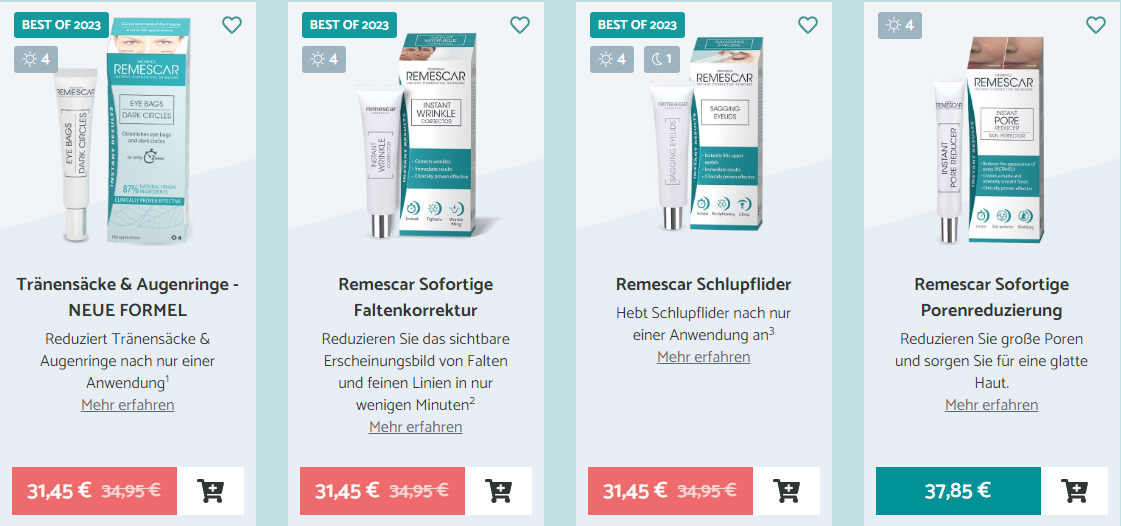Add Tränensäcke & Augenringe to cart
The image size is (1121, 526).
coord(210,491)
